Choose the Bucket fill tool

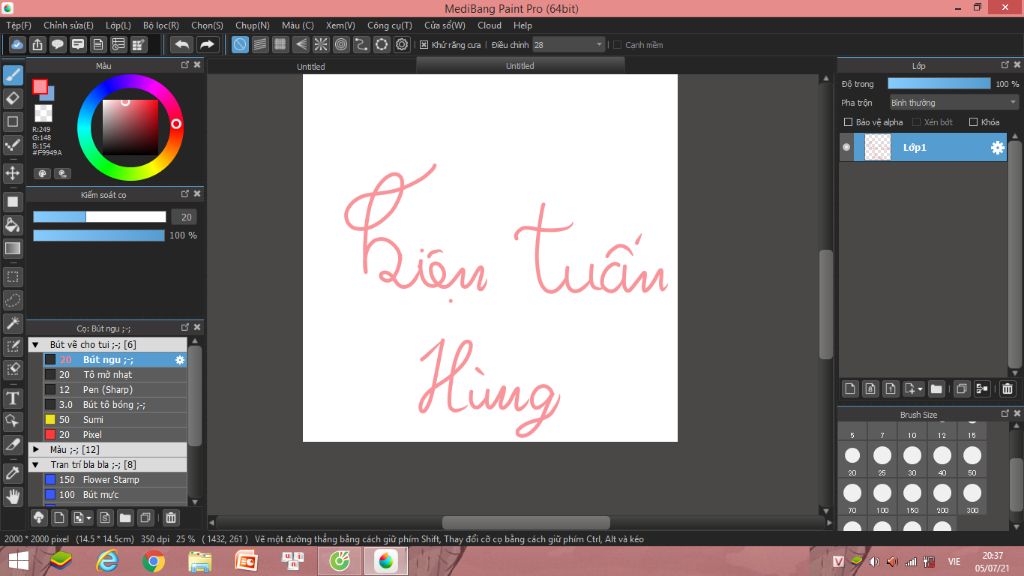pyautogui.click(x=12, y=225)
